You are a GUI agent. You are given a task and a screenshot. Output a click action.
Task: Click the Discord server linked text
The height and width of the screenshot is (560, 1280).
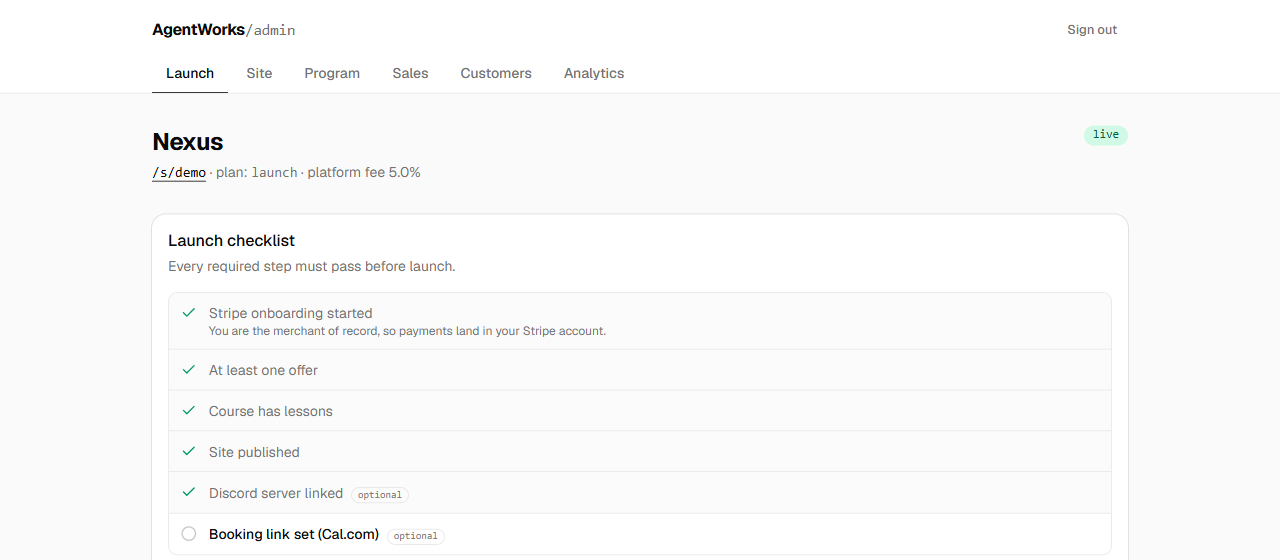pos(276,493)
